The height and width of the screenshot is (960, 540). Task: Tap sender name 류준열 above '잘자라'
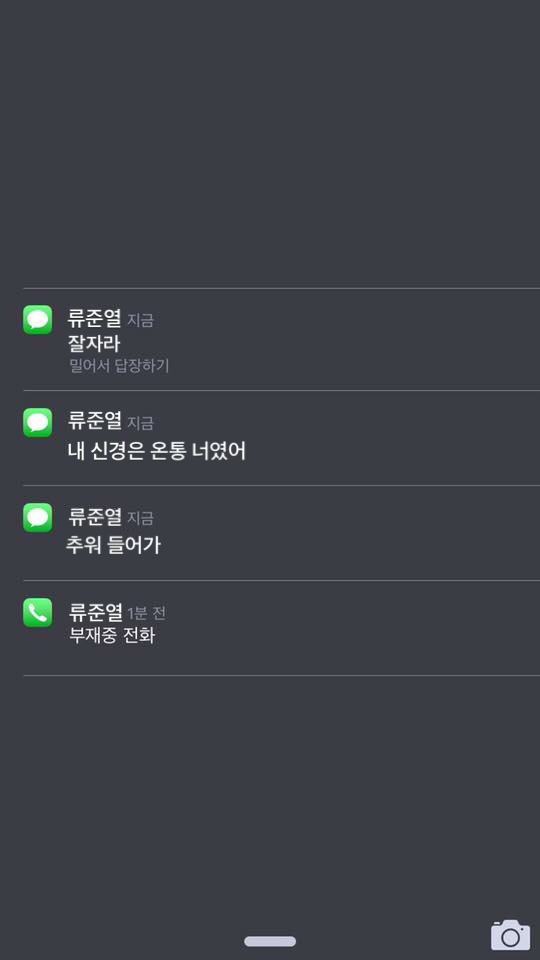click(x=94, y=319)
